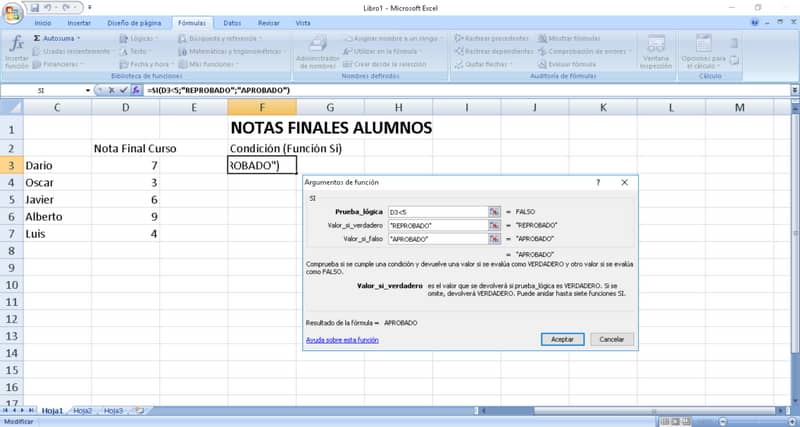This screenshot has height=427, width=800.
Task: Open Ayuda sobre esta función link
Action: coord(342,340)
